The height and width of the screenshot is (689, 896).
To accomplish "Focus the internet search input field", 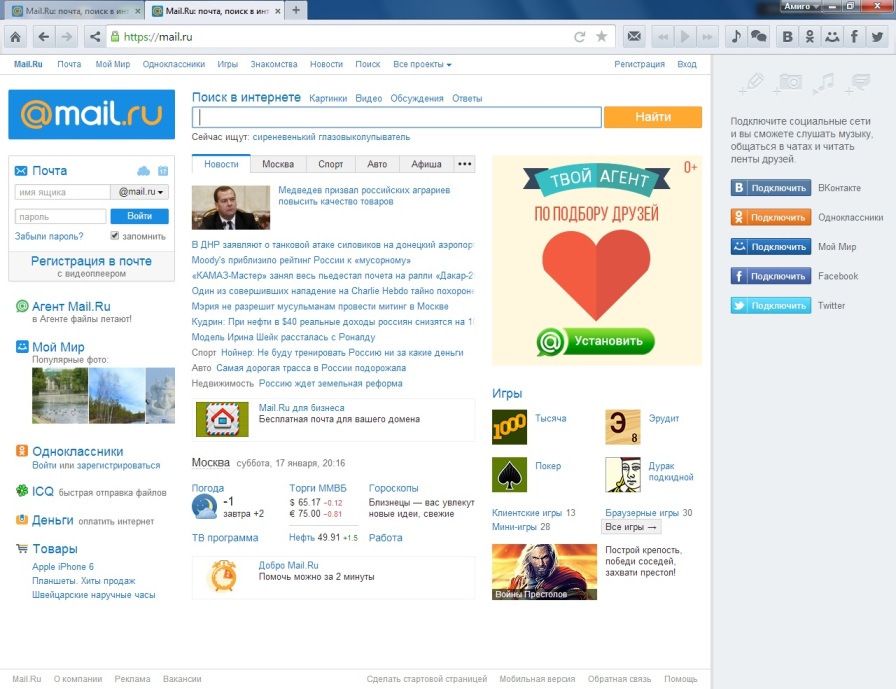I will [396, 117].
